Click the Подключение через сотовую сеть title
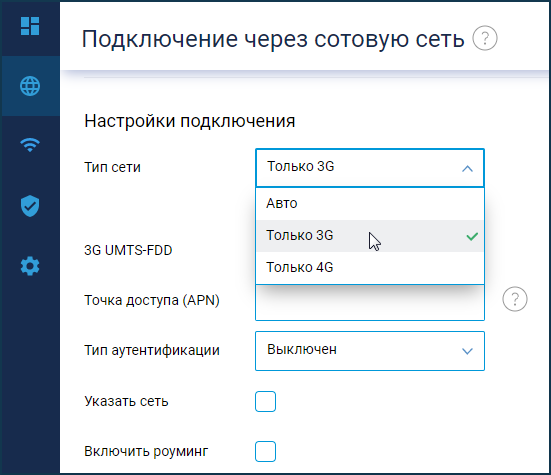The width and height of the screenshot is (551, 475). click(273, 39)
